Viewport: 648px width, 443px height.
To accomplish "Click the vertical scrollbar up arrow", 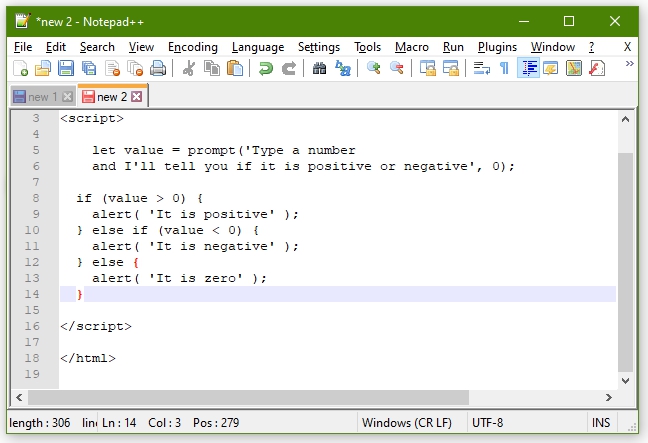I will (x=625, y=119).
